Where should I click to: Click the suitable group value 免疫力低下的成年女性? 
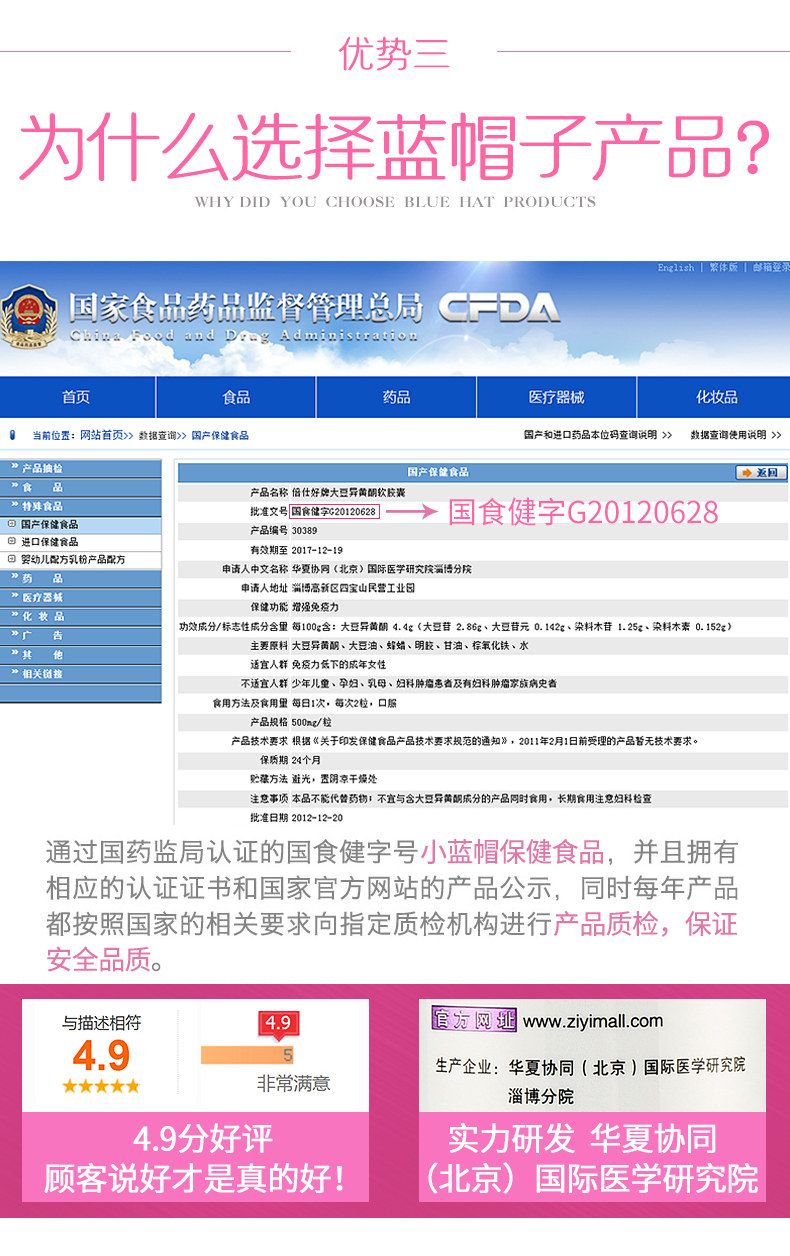coord(338,664)
